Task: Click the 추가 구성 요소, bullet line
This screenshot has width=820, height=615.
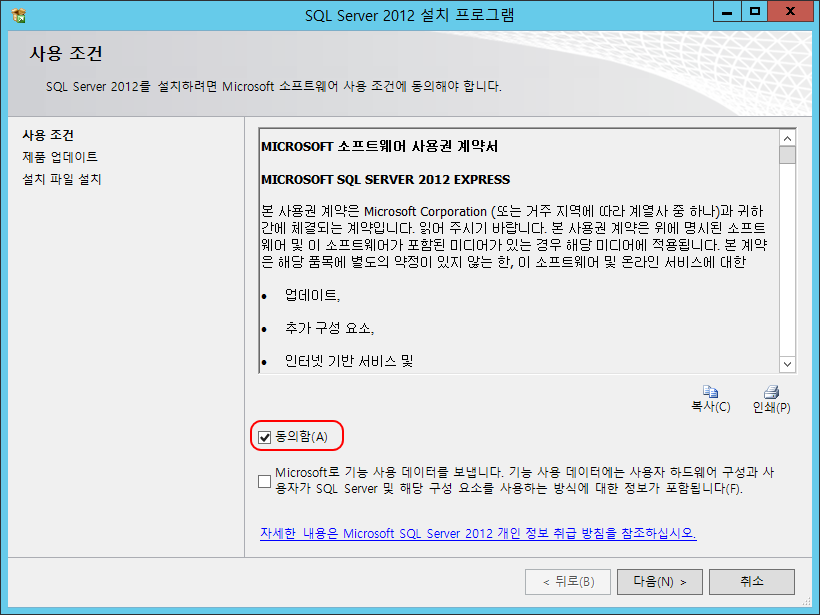Action: coord(329,328)
